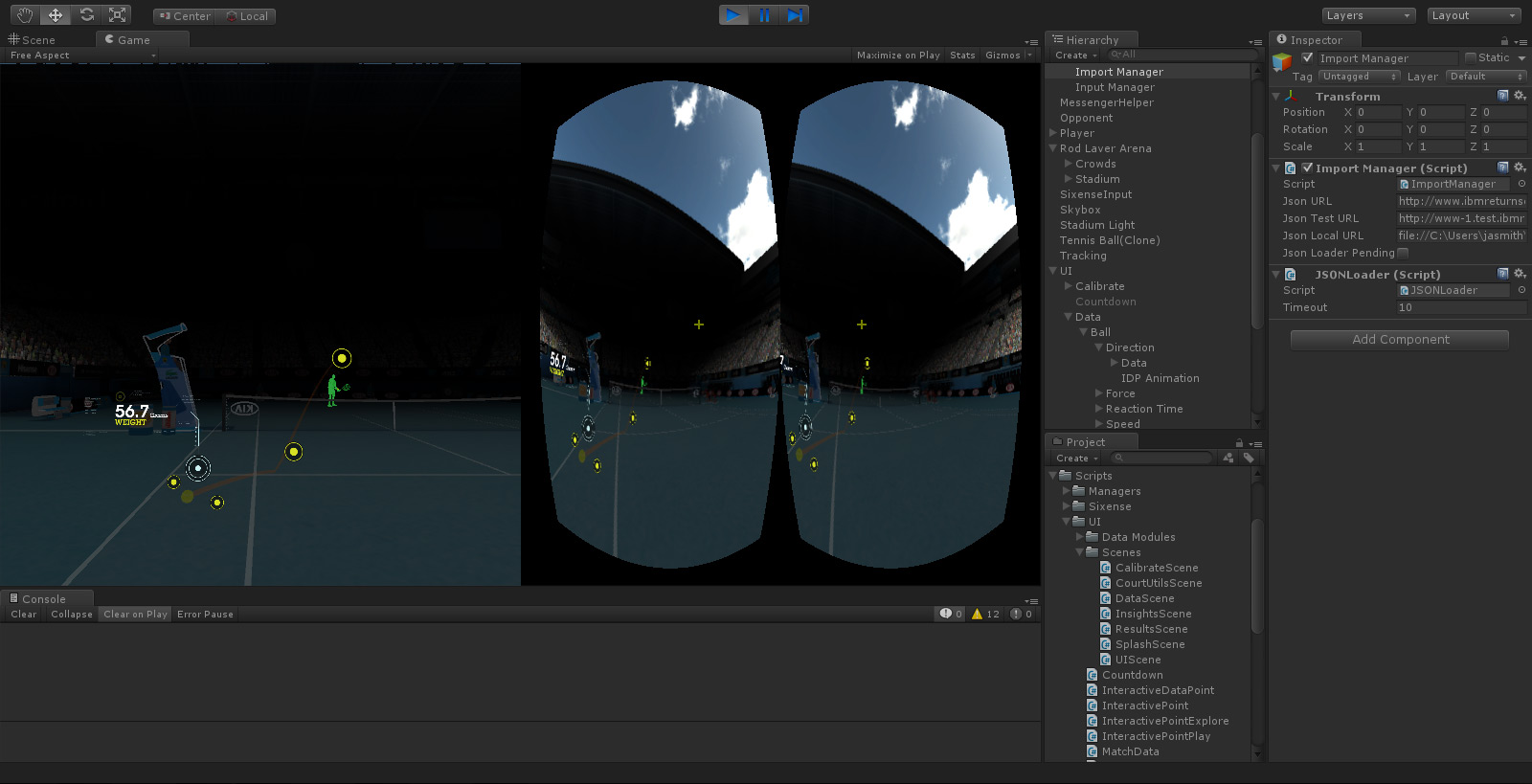The width and height of the screenshot is (1532, 784).
Task: Switch to the Scene tab
Action: (x=33, y=40)
